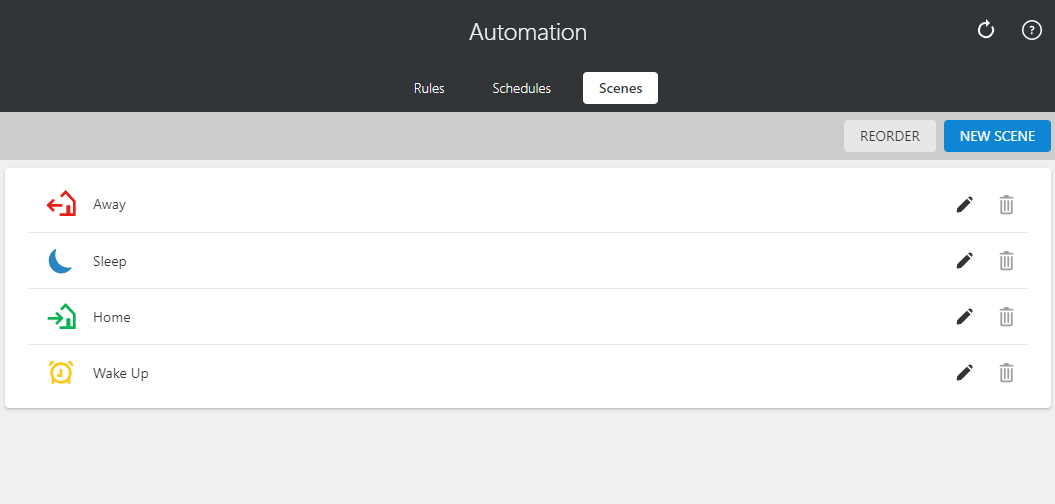Open the help question mark icon
Image resolution: width=1055 pixels, height=504 pixels.
pyautogui.click(x=1031, y=30)
